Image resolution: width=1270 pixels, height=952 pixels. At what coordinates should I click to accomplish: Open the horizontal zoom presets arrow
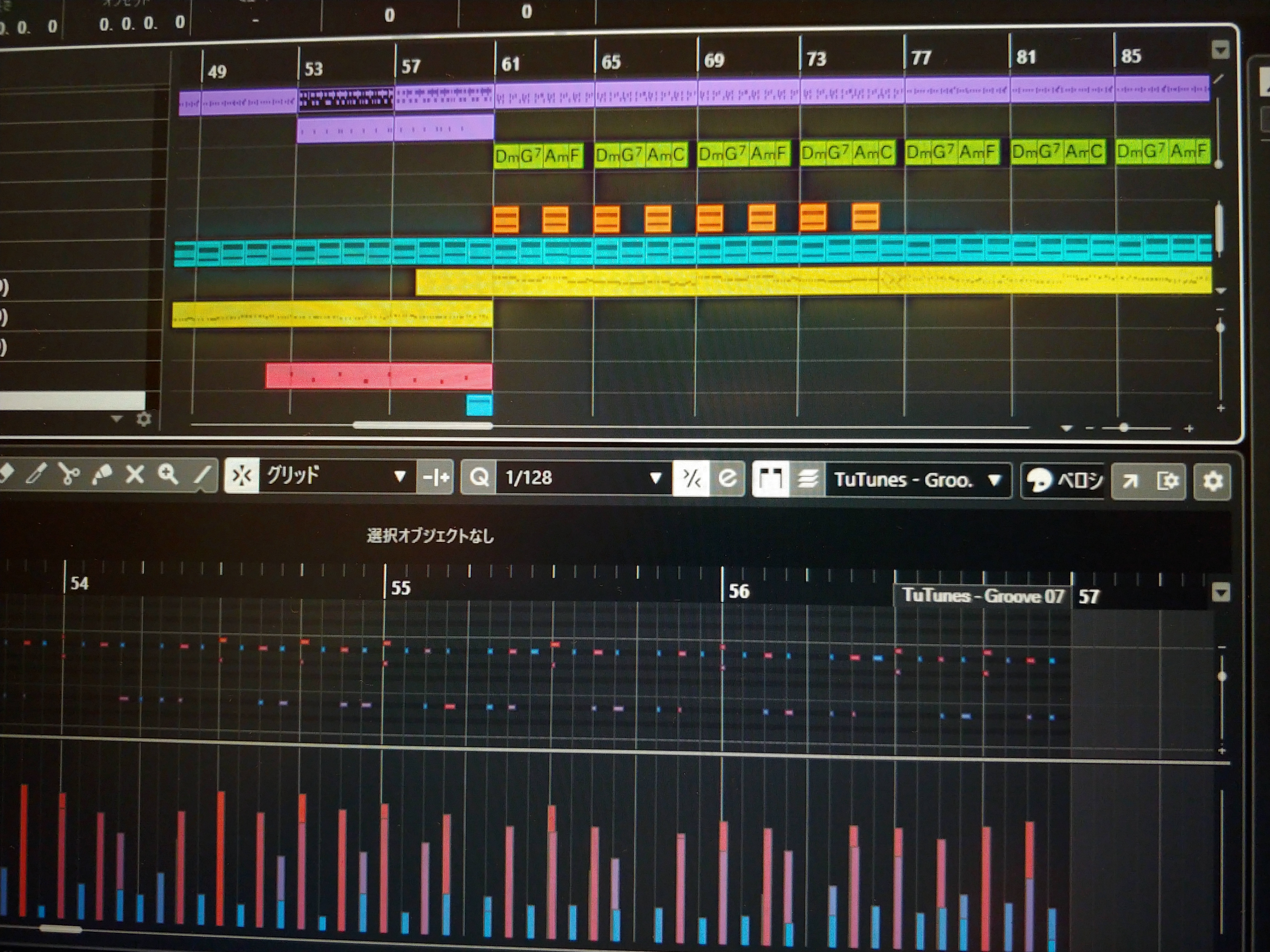click(x=1067, y=428)
